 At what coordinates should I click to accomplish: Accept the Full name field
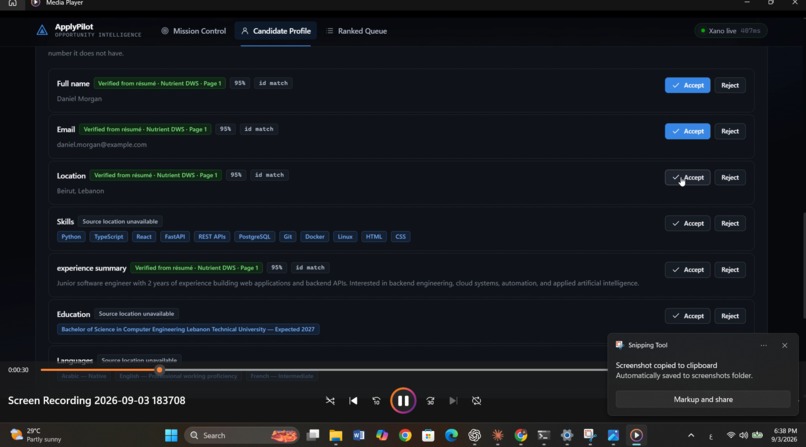[x=687, y=85]
